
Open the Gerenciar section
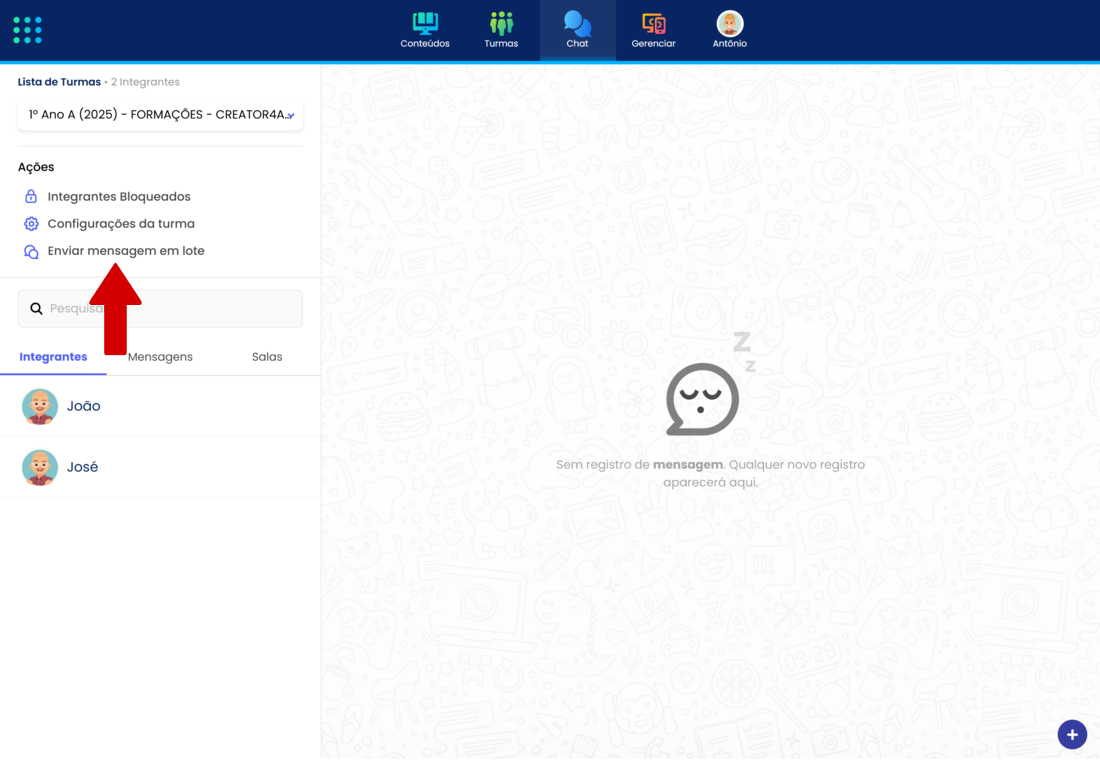coord(653,30)
